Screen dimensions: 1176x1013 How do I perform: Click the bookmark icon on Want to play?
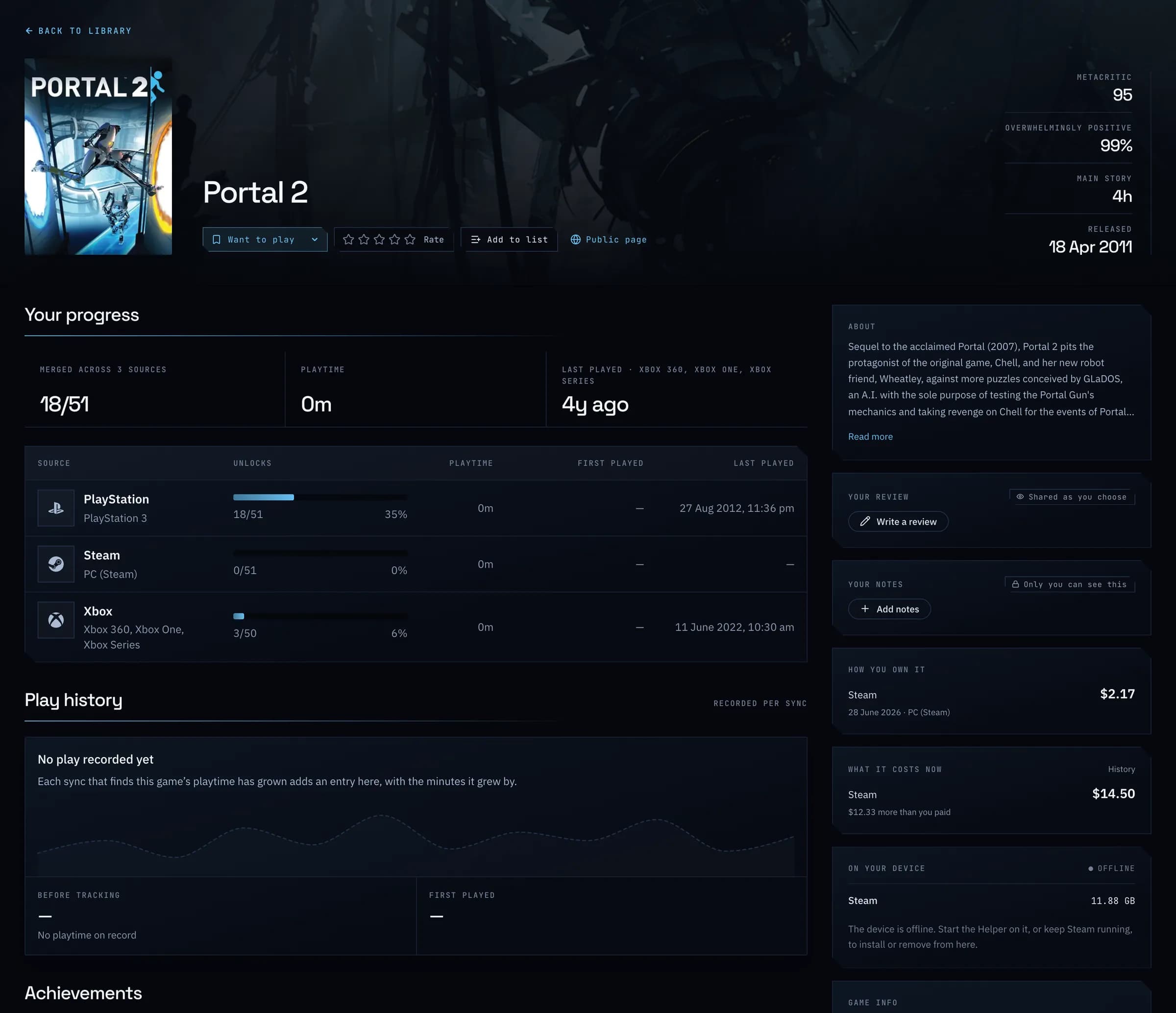[x=216, y=240]
